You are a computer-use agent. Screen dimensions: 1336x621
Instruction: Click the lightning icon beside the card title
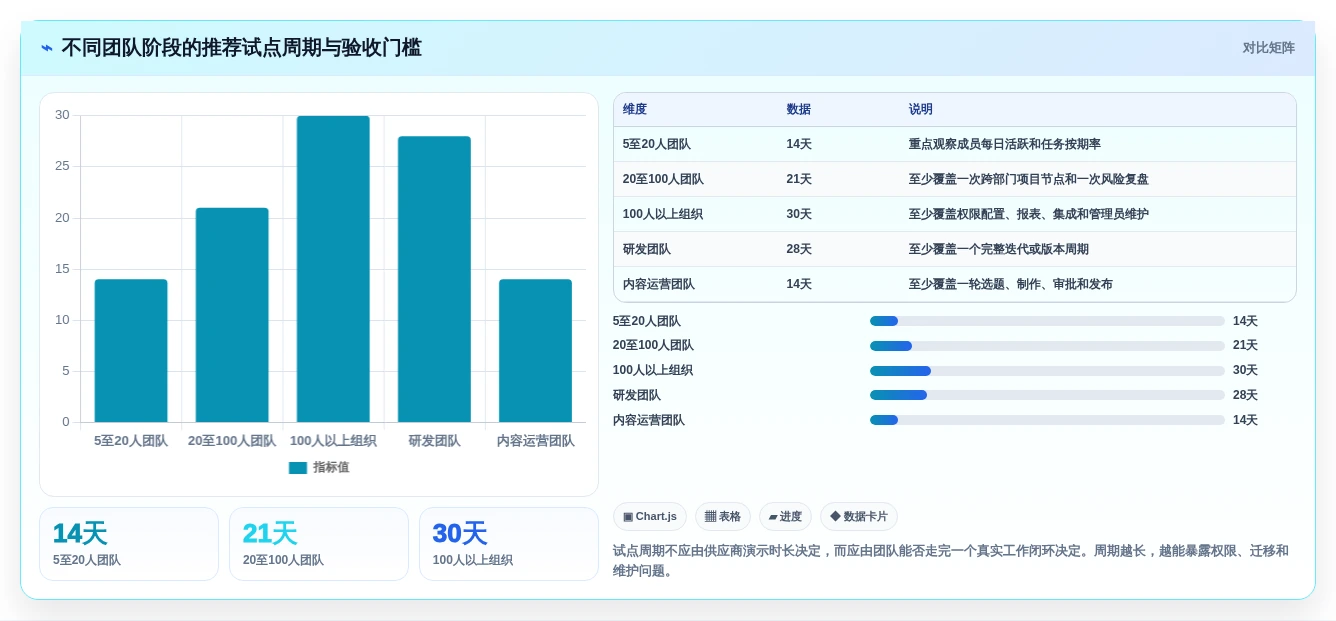pos(47,48)
